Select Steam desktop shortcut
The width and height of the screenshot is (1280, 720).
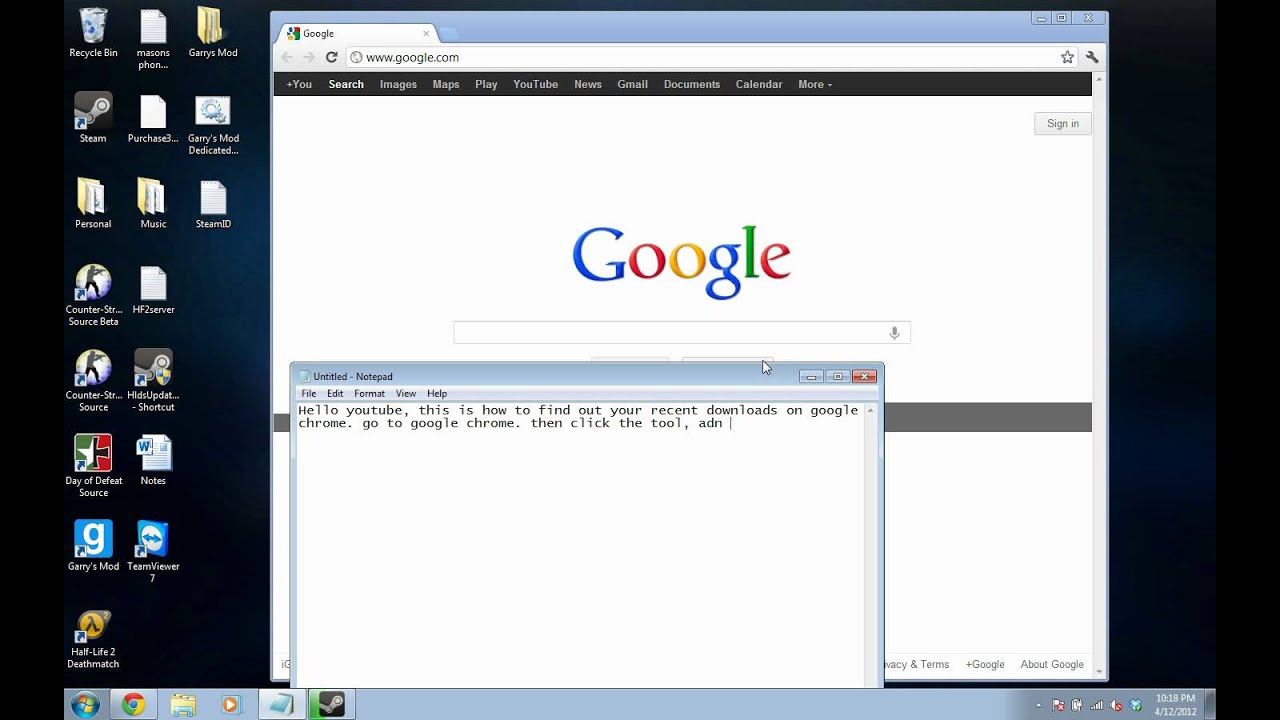93,118
